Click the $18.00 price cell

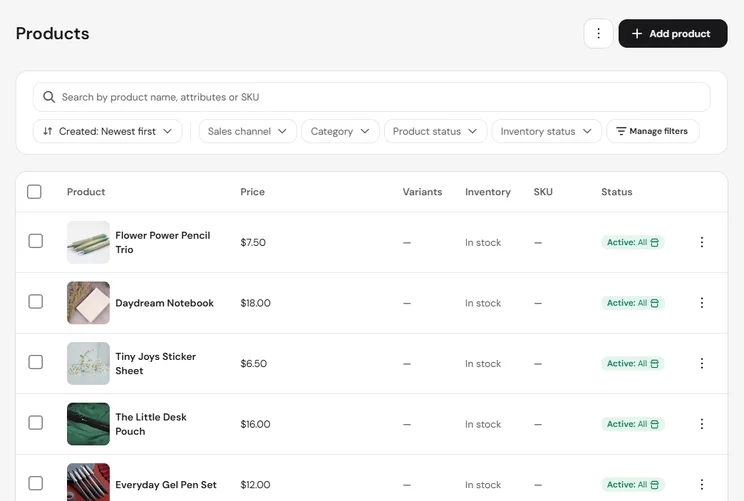click(255, 303)
